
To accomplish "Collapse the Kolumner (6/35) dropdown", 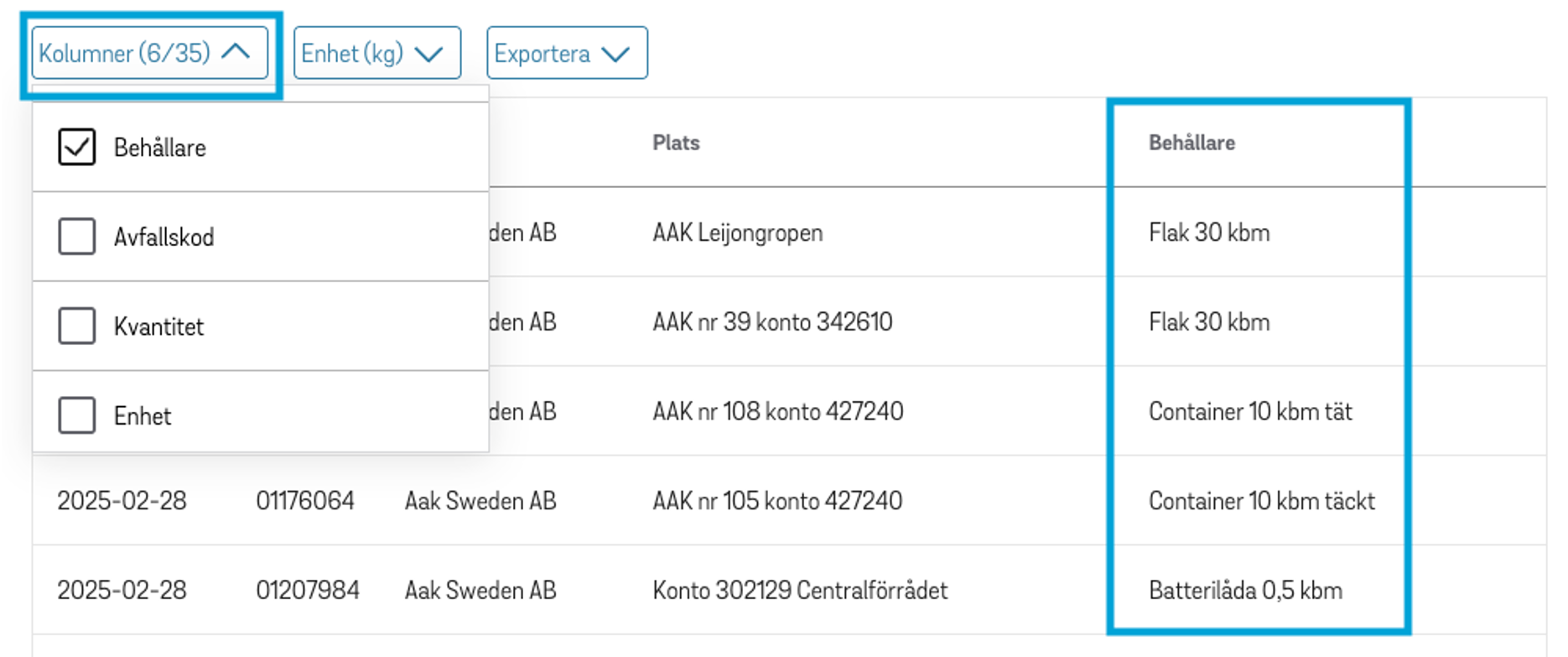I will (x=149, y=54).
